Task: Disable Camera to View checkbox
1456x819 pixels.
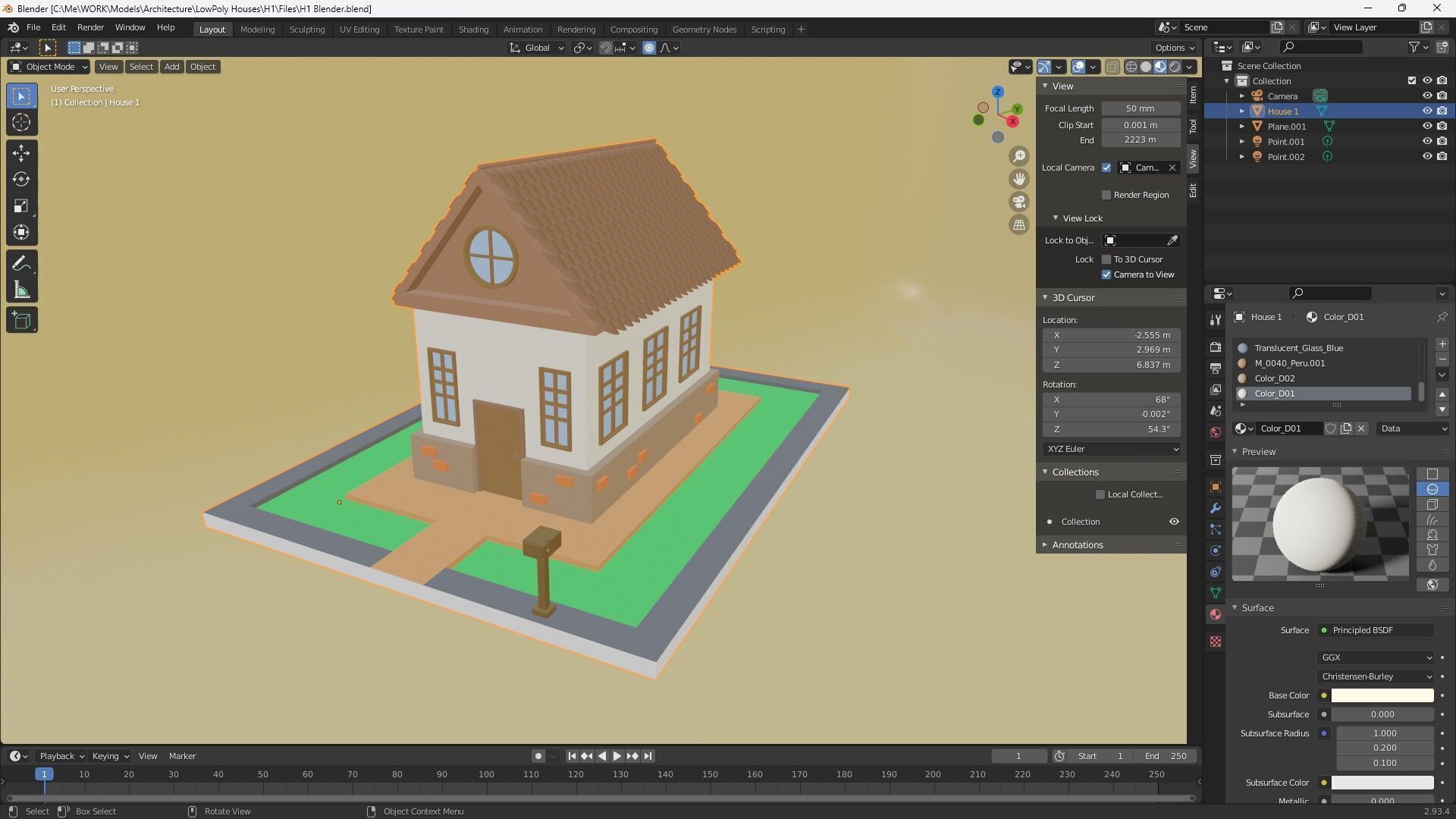Action: [x=1106, y=275]
